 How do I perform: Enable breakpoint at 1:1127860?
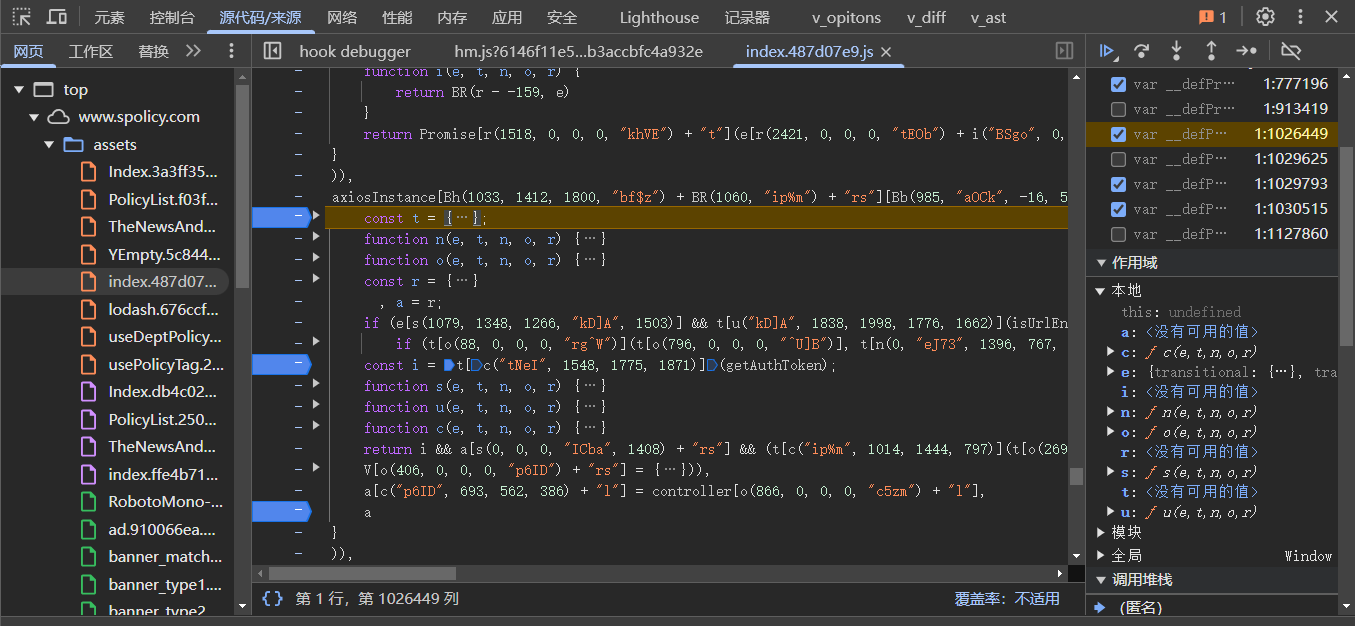click(1118, 234)
